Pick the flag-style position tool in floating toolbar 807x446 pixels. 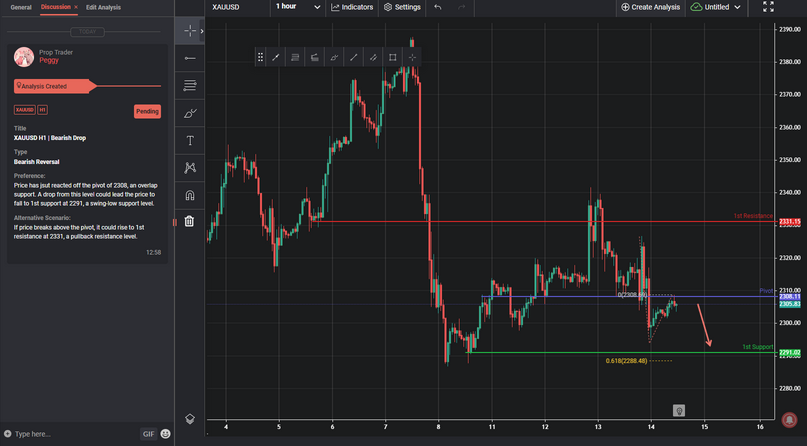point(314,58)
